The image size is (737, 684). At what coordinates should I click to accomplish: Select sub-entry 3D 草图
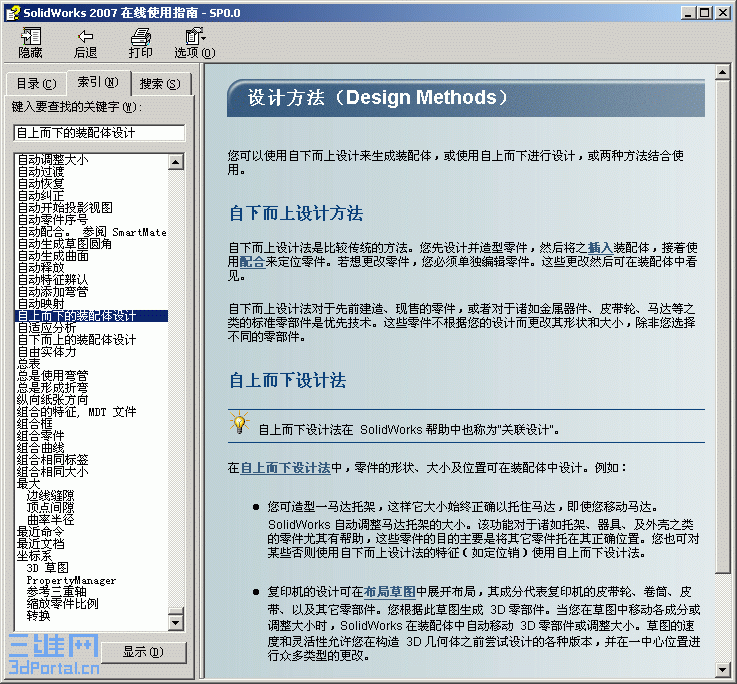(47, 567)
